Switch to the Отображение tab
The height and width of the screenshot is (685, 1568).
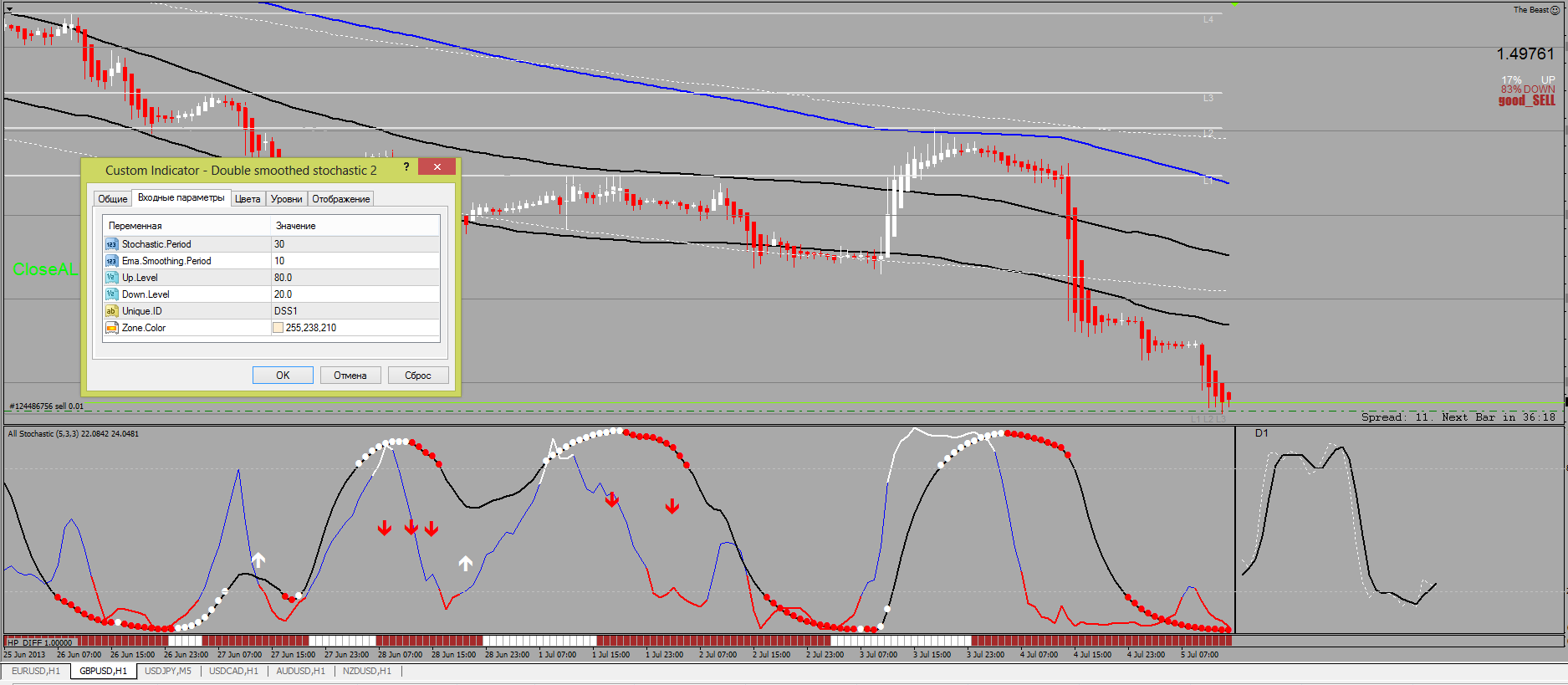tap(341, 199)
